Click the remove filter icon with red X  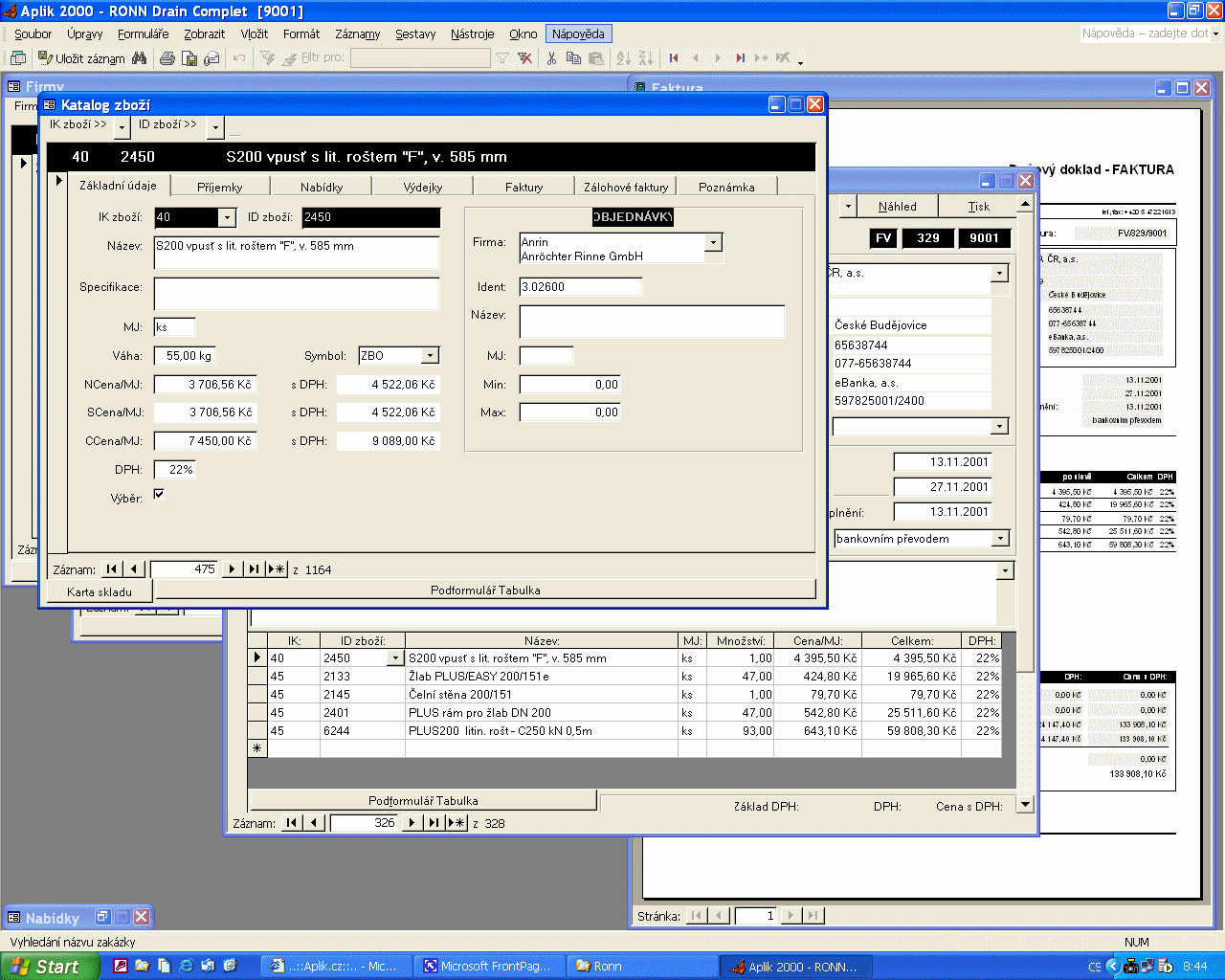524,58
